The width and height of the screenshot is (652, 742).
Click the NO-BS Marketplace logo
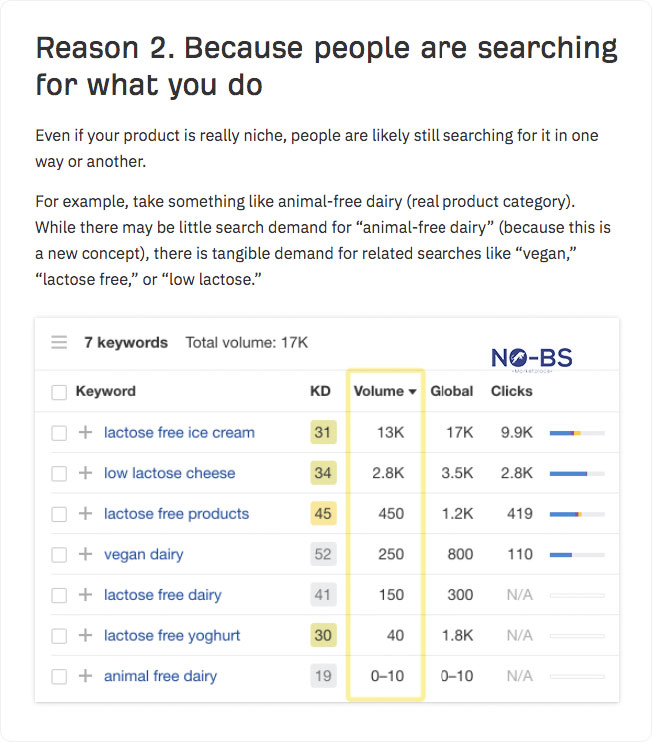(531, 359)
